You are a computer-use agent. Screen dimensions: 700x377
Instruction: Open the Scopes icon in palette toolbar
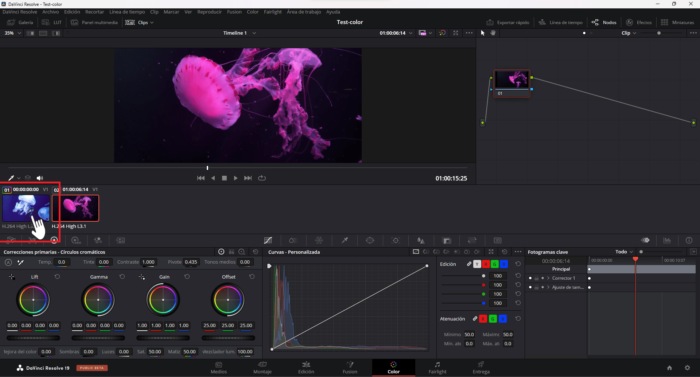[667, 240]
